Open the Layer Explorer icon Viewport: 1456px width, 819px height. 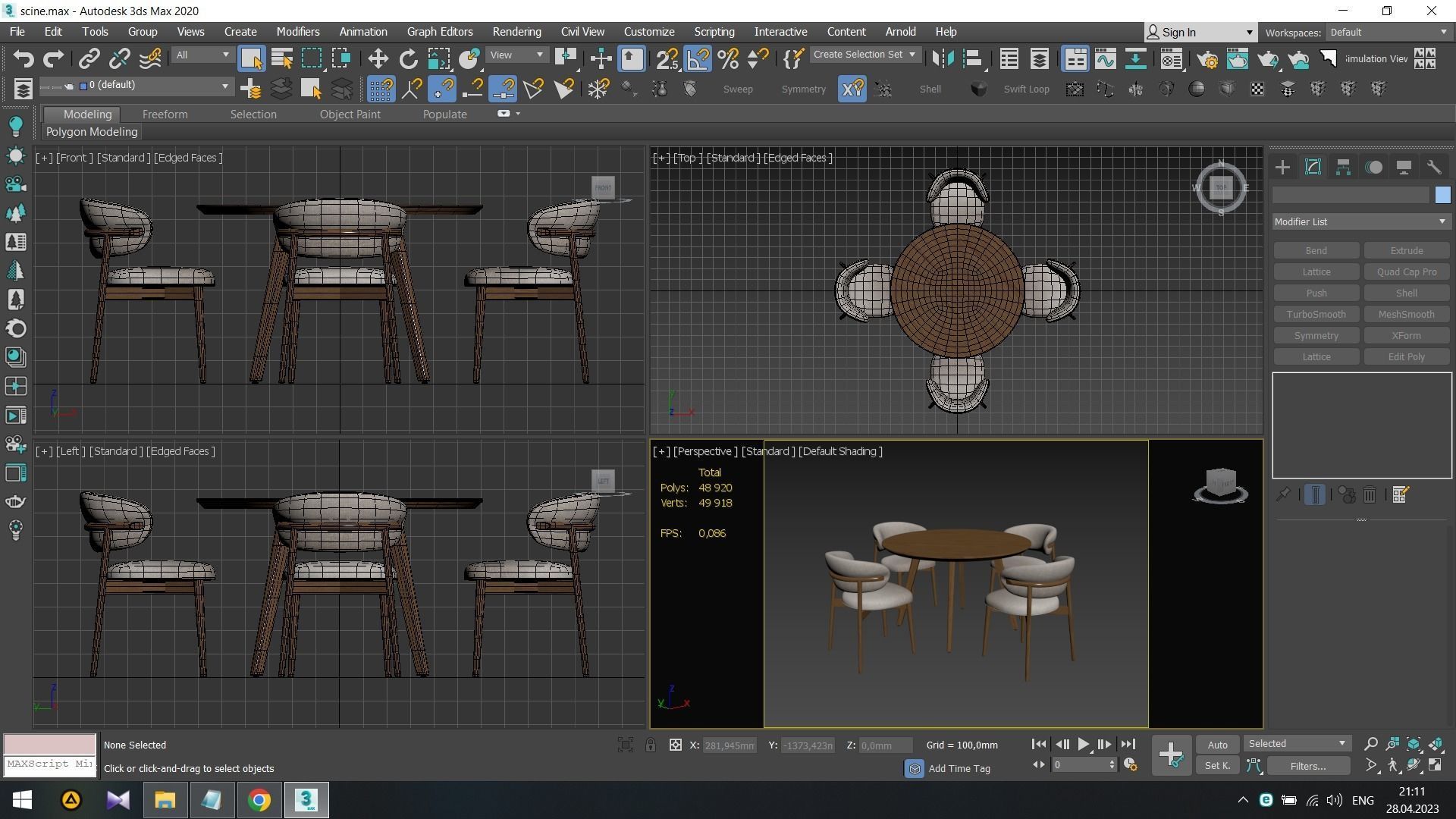[1040, 59]
